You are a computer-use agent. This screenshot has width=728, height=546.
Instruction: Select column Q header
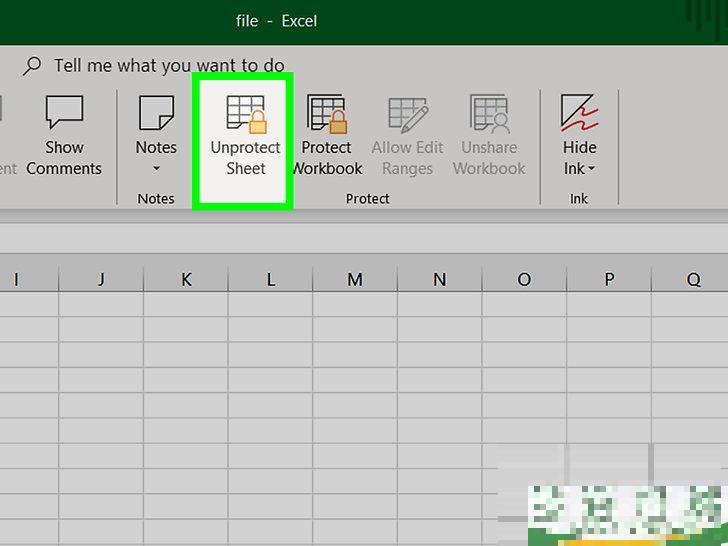pyautogui.click(x=693, y=280)
